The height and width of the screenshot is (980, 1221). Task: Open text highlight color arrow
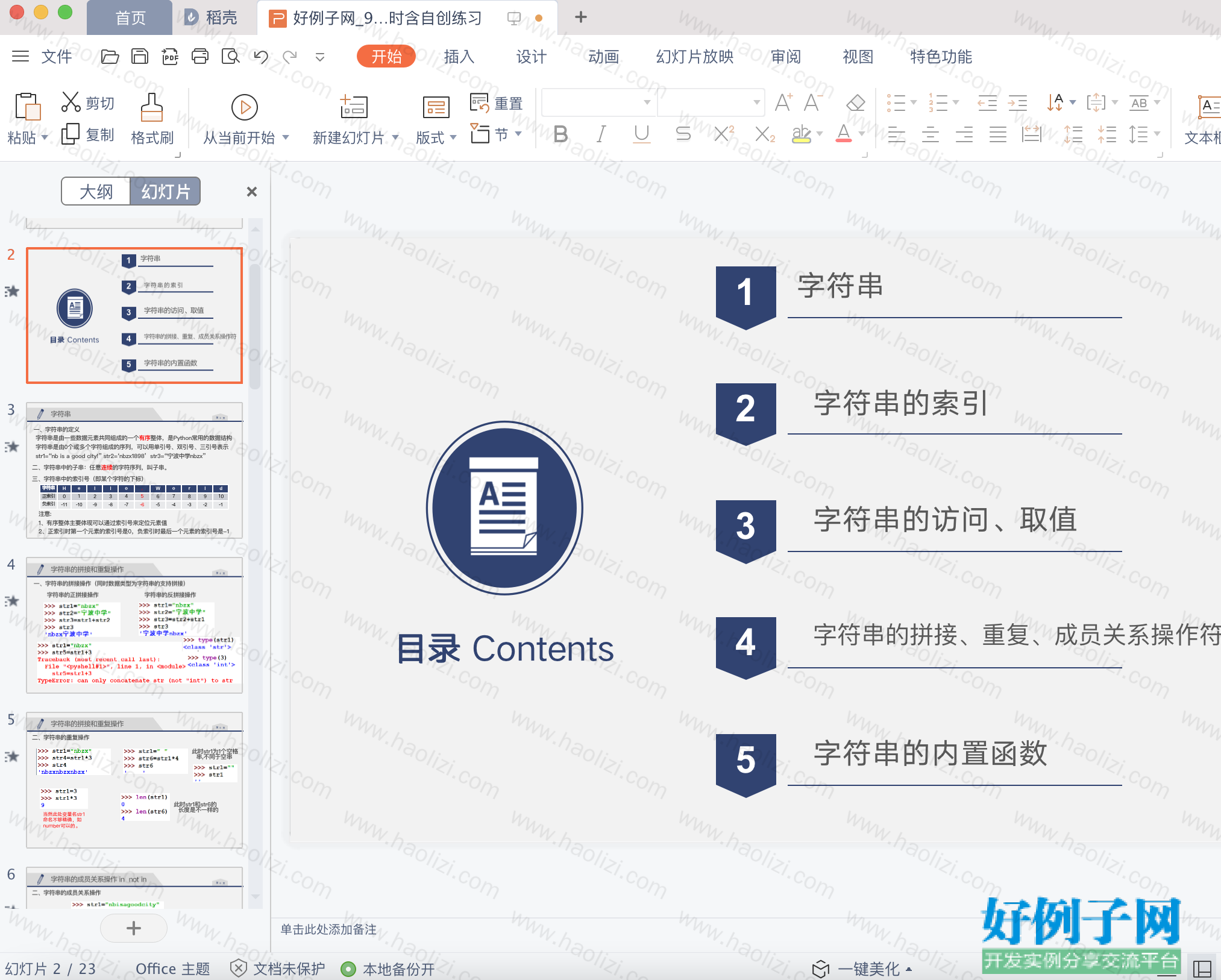[819, 134]
